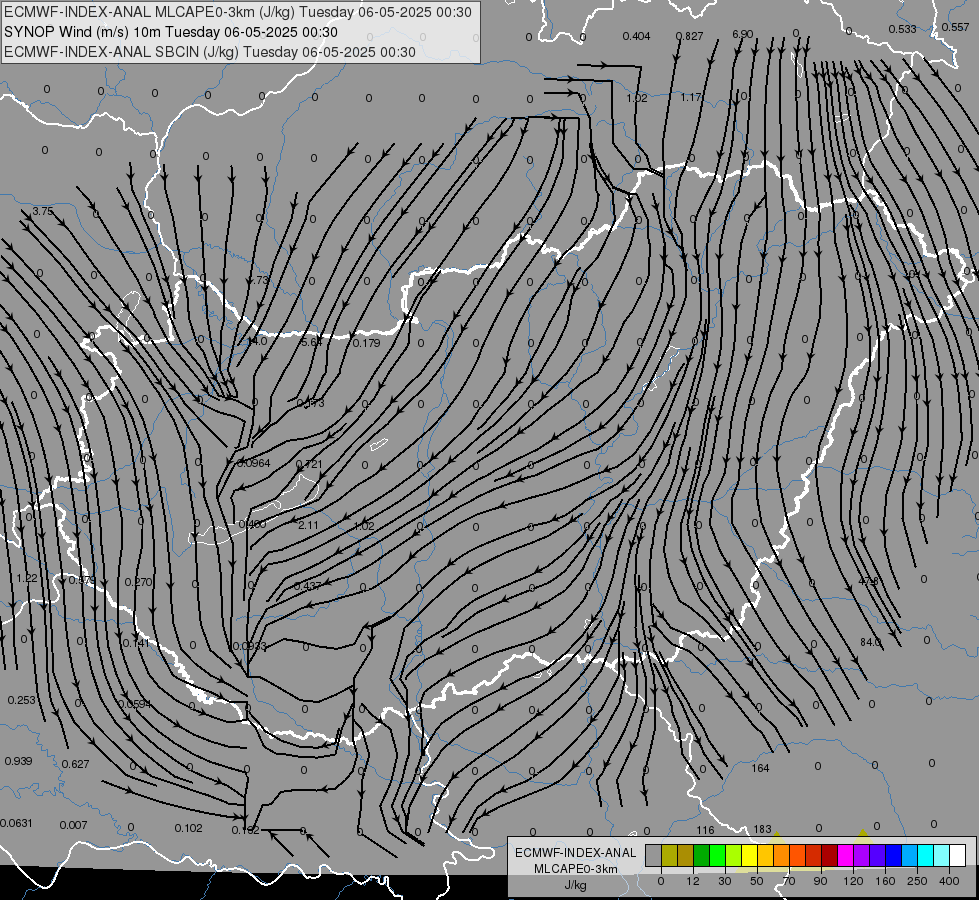This screenshot has width=979, height=900.
Task: Click legend tick label 160
Action: coord(885,881)
